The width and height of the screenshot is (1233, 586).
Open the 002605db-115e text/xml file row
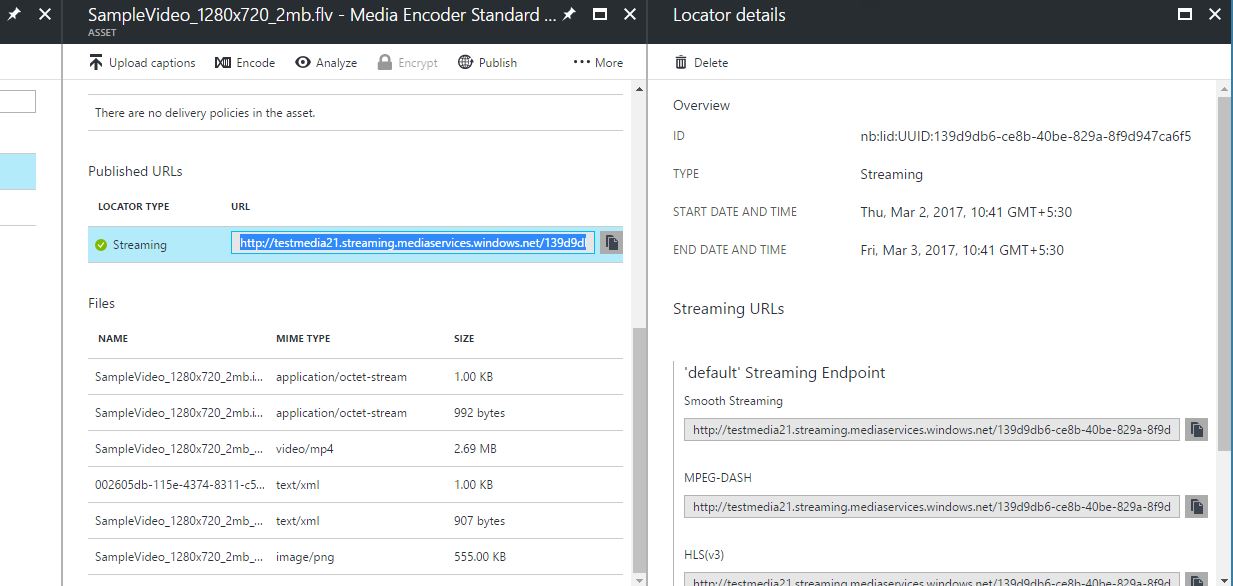(x=355, y=485)
